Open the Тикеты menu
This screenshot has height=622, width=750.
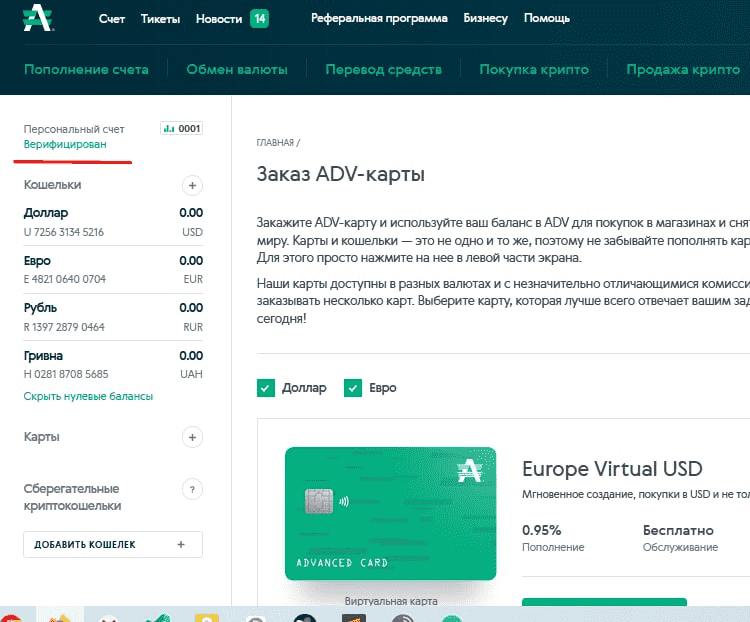pyautogui.click(x=160, y=19)
